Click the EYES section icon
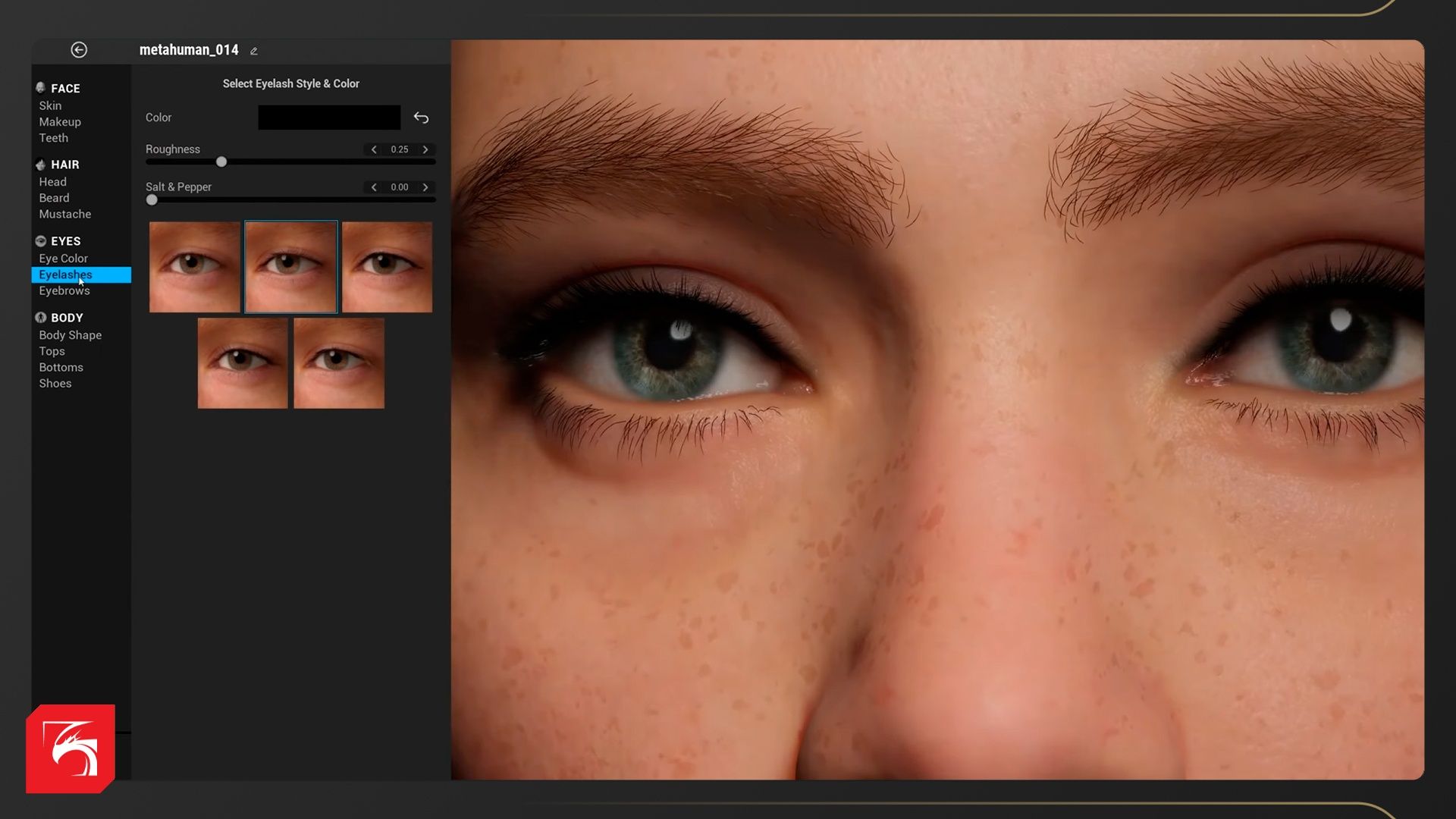The image size is (1456, 819). click(41, 241)
